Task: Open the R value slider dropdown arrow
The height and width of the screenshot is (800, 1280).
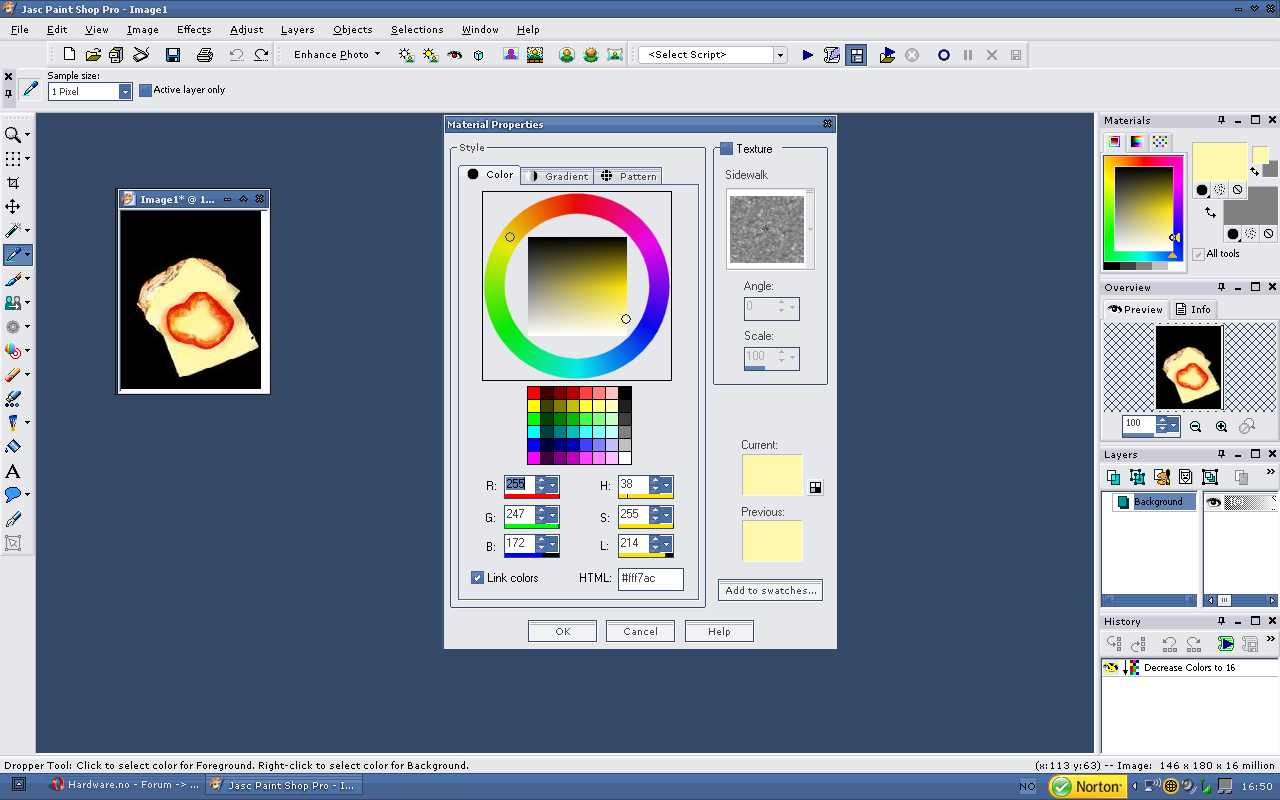Action: click(554, 485)
